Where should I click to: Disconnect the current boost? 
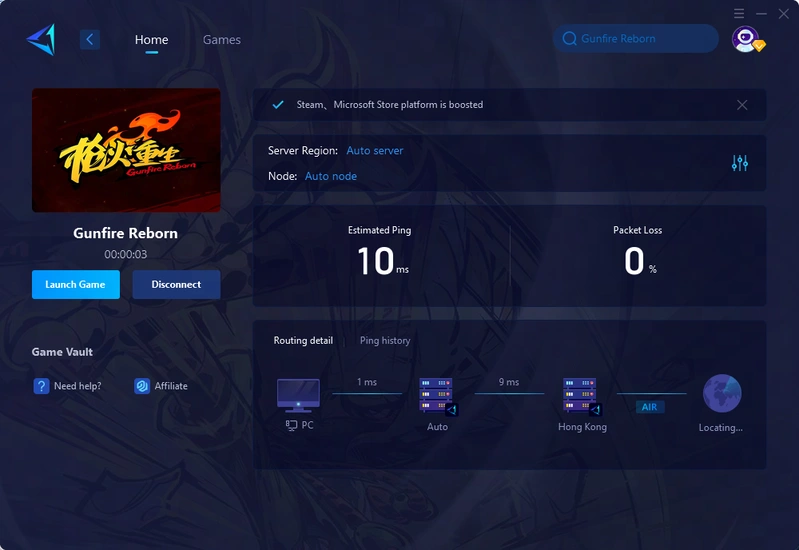tap(176, 284)
